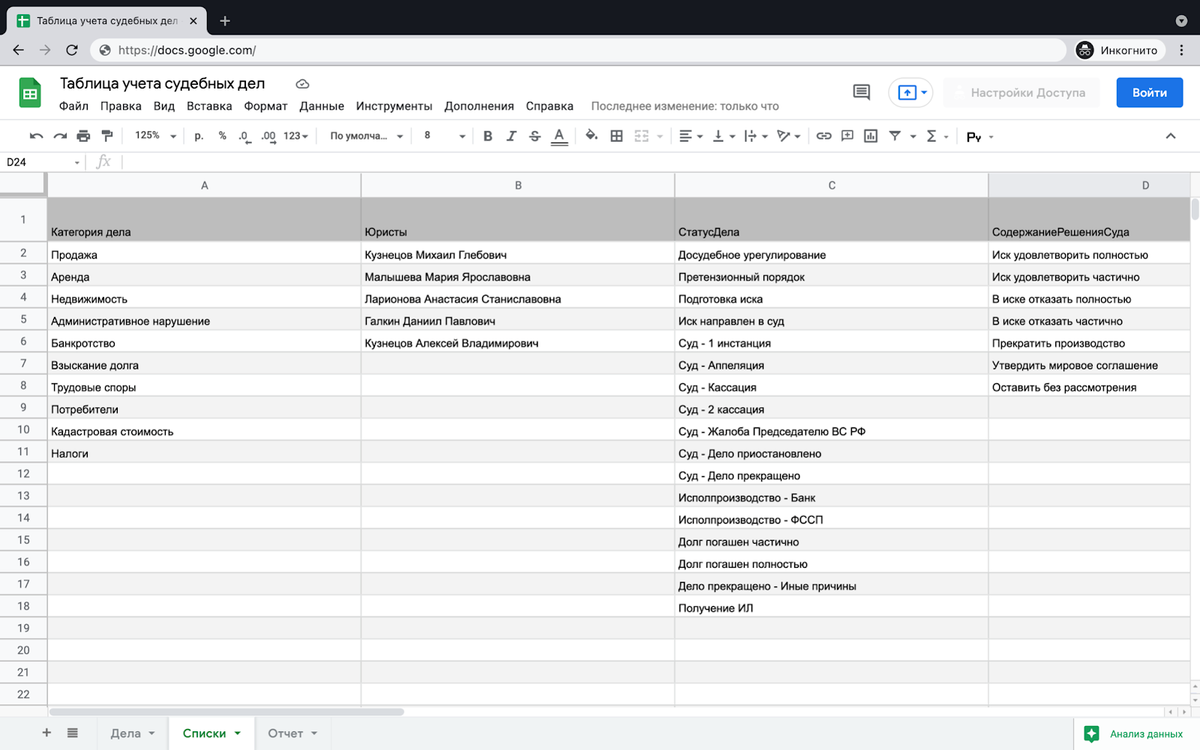The width and height of the screenshot is (1200, 750).
Task: Open the Данные menu
Action: click(322, 106)
